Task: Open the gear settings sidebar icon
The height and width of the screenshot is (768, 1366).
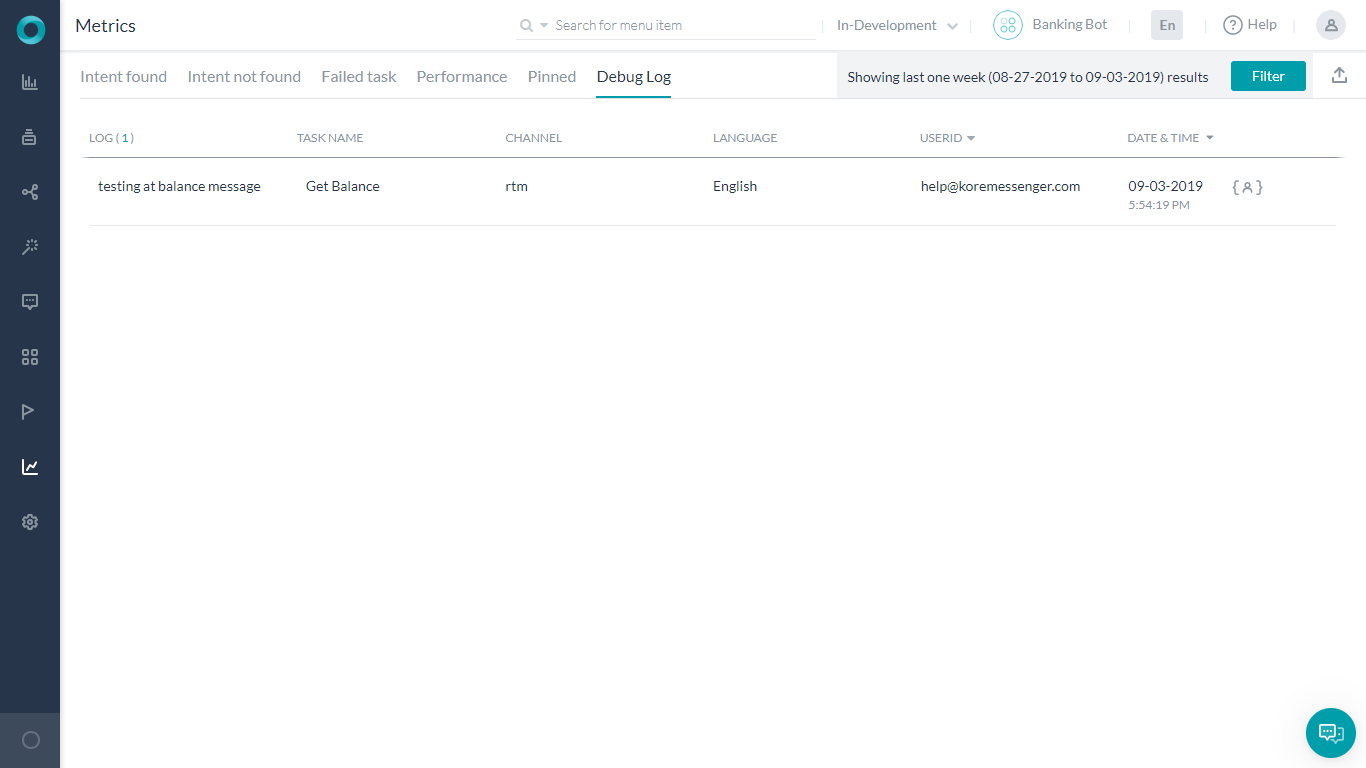Action: 30,522
